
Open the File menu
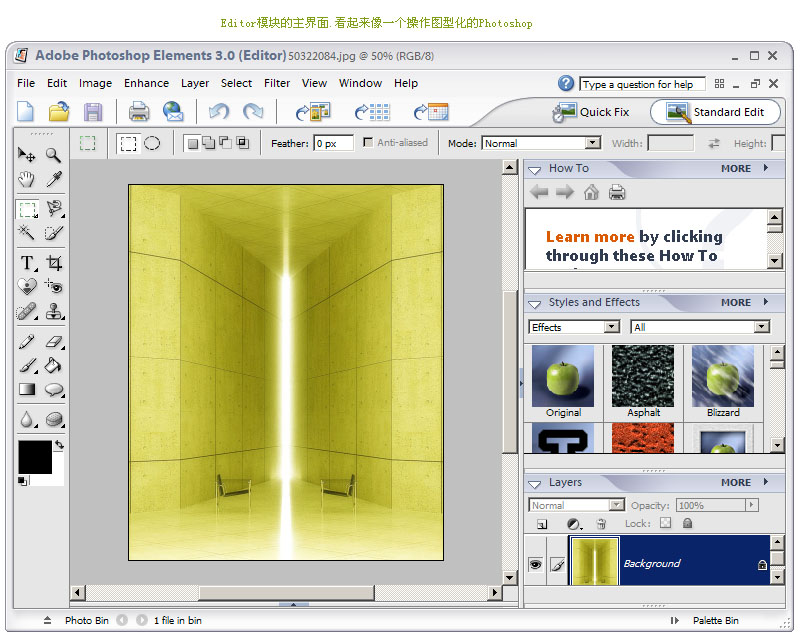(x=26, y=83)
